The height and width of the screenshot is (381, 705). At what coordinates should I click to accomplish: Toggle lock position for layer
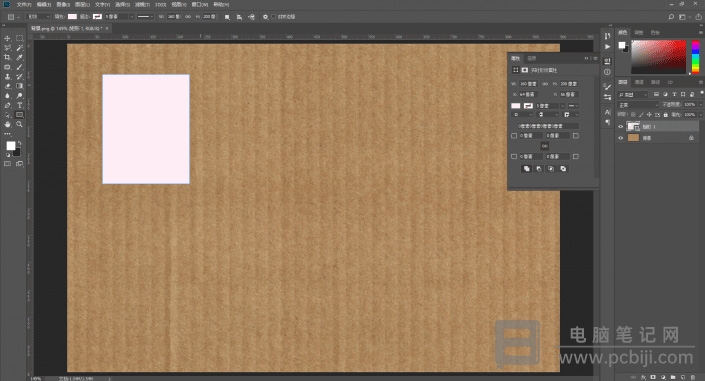(649, 115)
